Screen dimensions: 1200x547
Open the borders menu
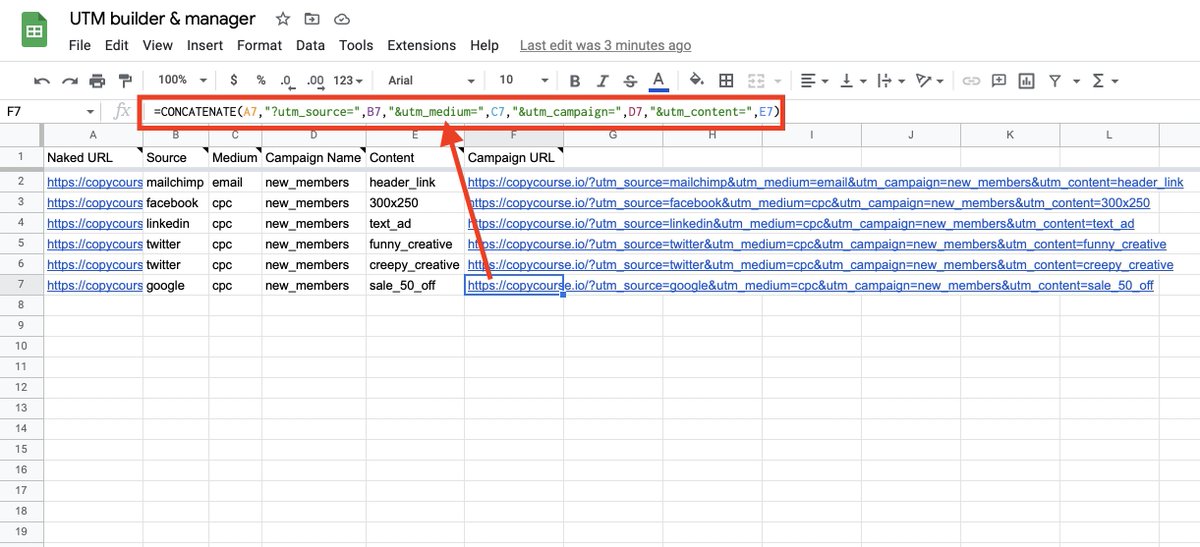pos(727,80)
